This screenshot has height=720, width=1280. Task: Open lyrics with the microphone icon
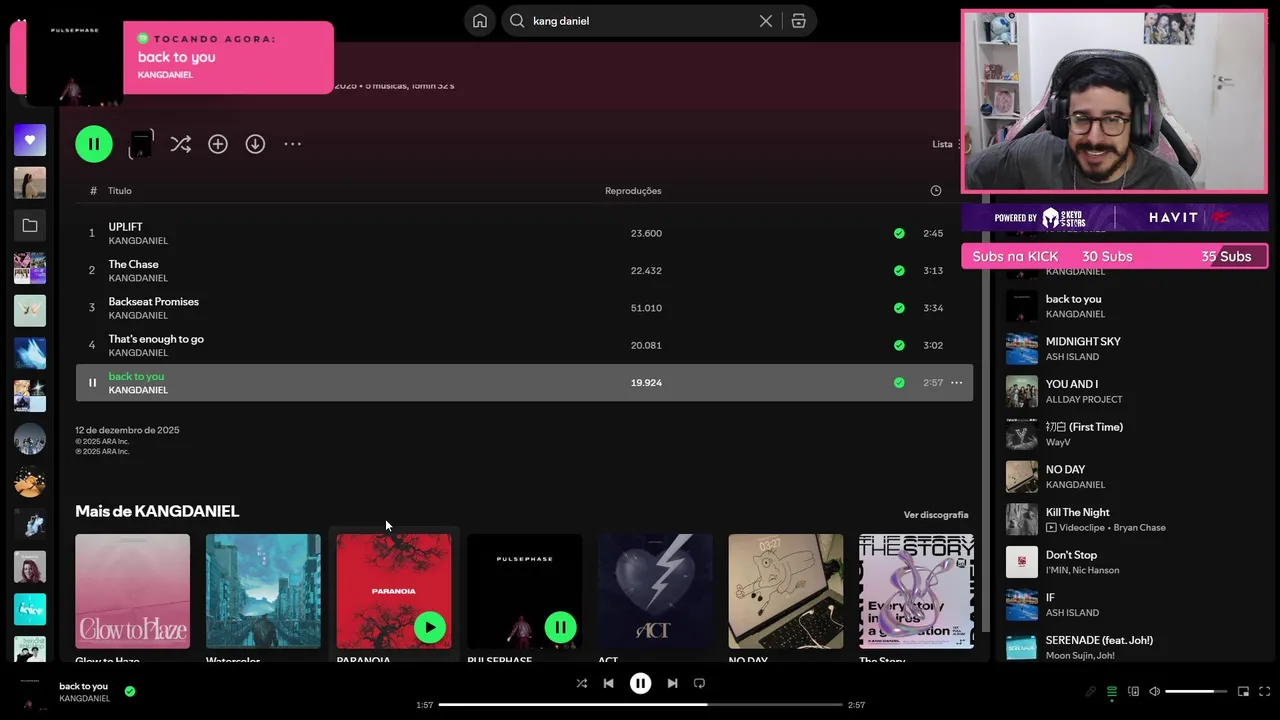tap(1091, 691)
